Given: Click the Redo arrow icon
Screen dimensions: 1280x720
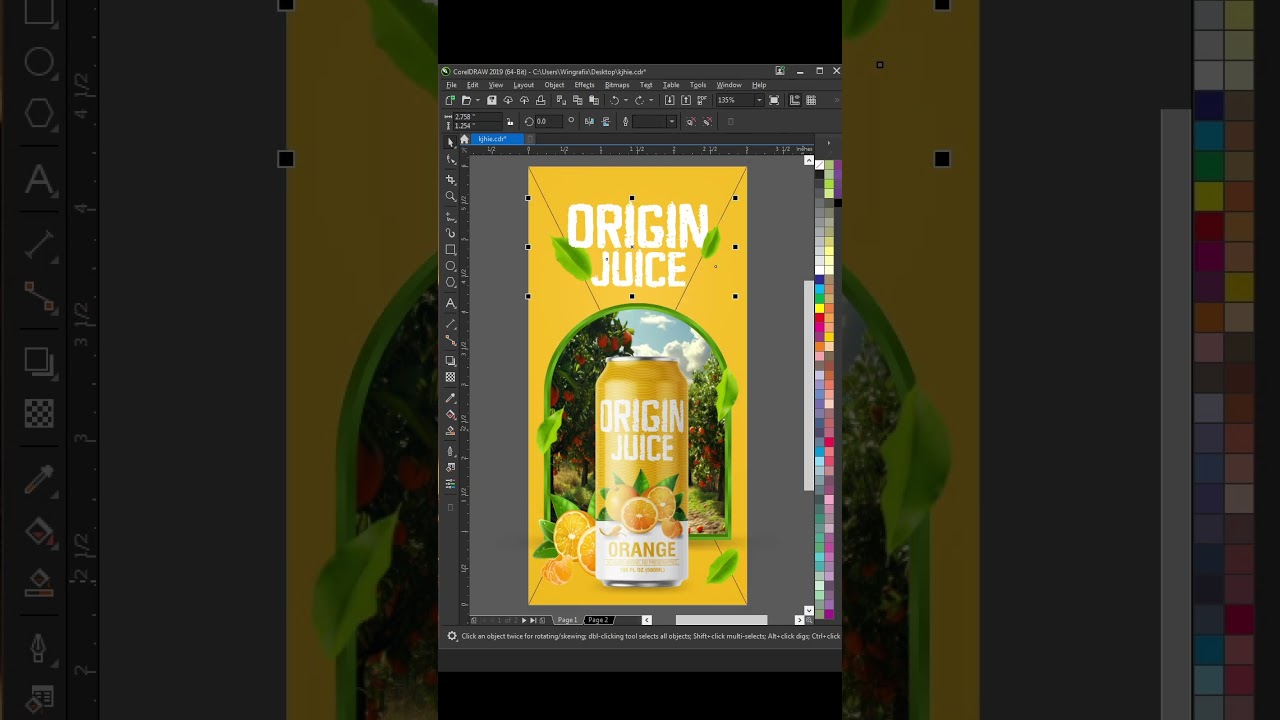Looking at the screenshot, I should [638, 100].
